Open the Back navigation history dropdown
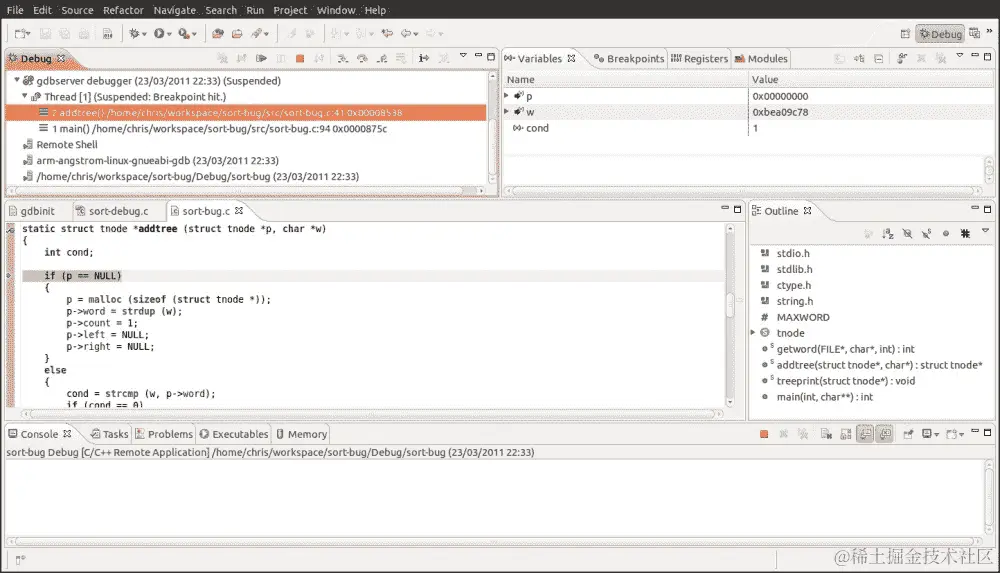The width and height of the screenshot is (1000, 573). (x=416, y=34)
